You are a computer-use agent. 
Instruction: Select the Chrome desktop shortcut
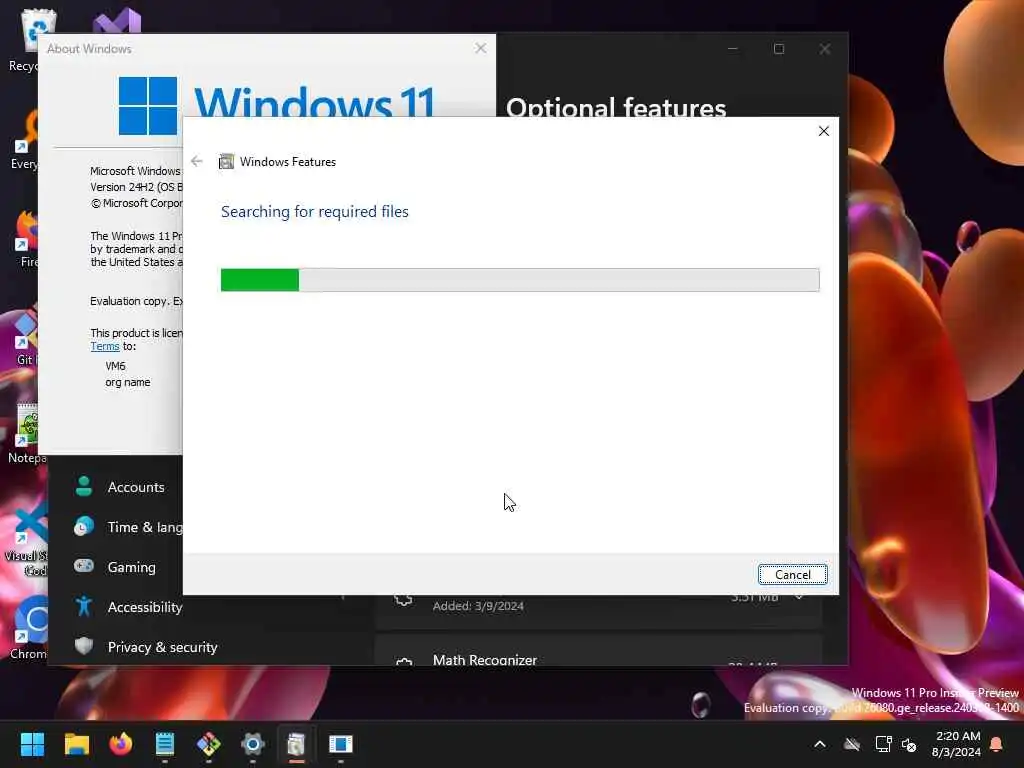(29, 627)
